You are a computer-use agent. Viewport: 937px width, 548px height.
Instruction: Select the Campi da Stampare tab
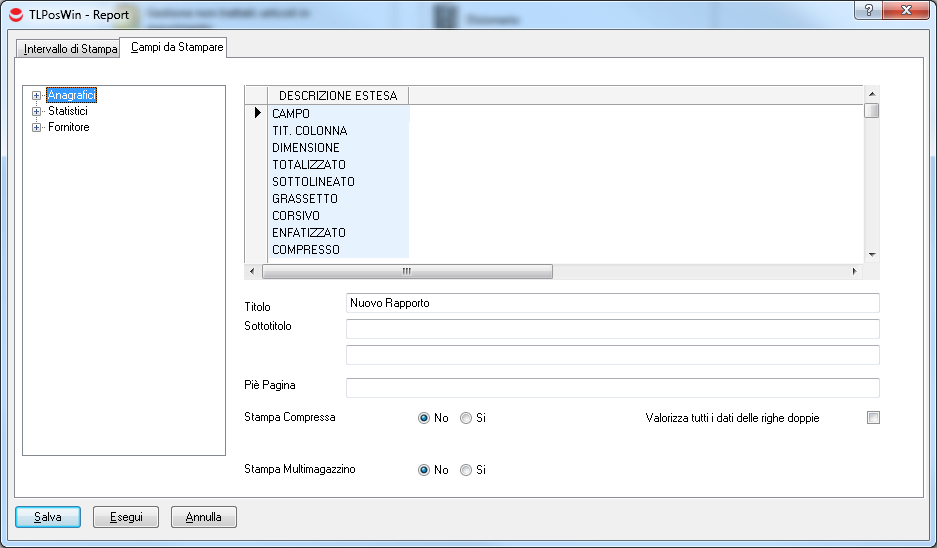(177, 47)
